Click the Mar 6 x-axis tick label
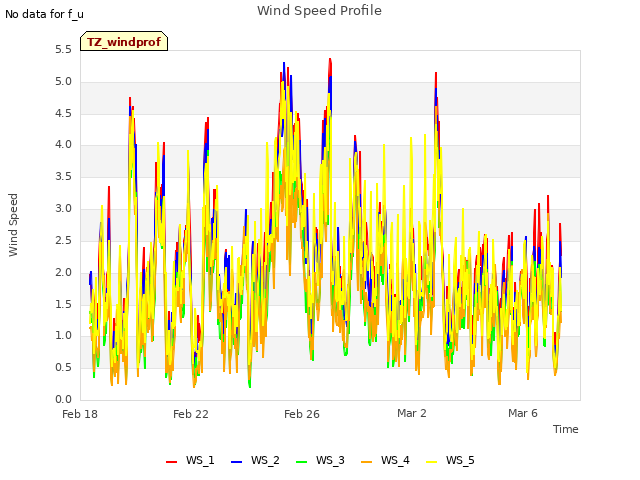 click(522, 413)
